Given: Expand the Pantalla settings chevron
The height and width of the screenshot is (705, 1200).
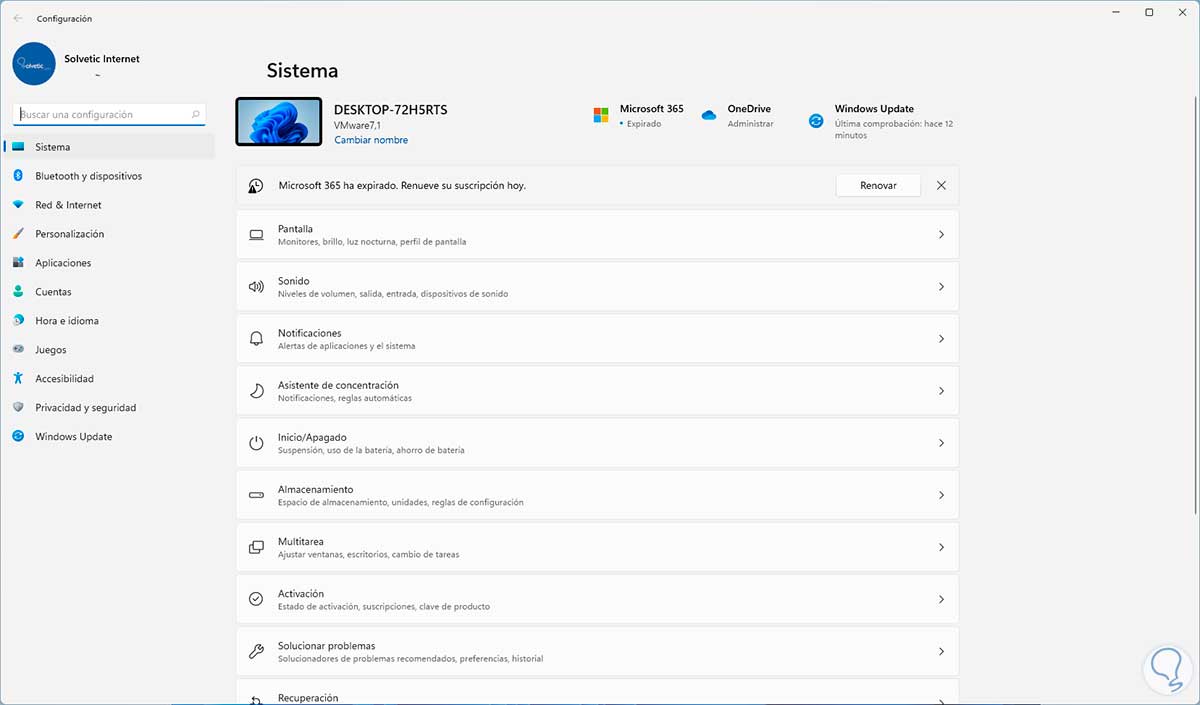Looking at the screenshot, I should 941,235.
